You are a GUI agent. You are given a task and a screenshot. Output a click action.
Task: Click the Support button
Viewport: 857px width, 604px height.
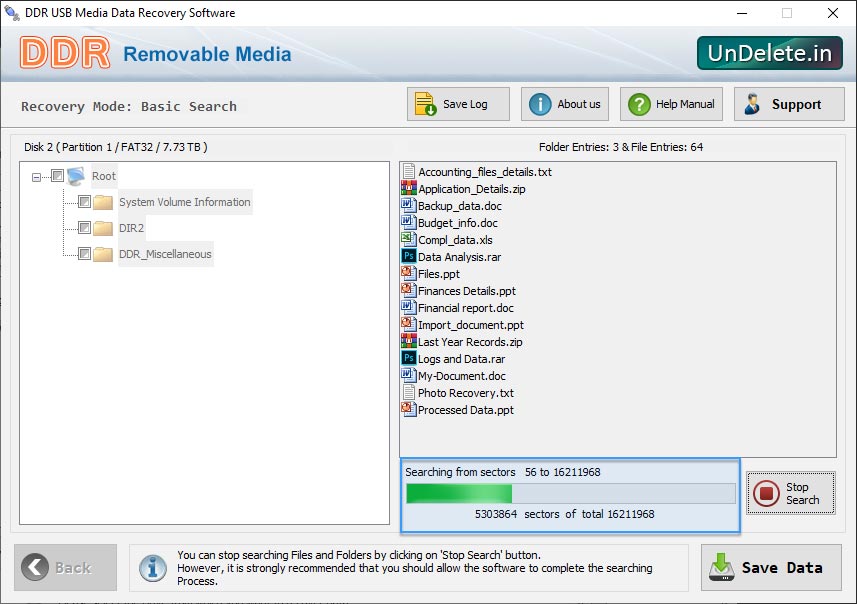[789, 104]
